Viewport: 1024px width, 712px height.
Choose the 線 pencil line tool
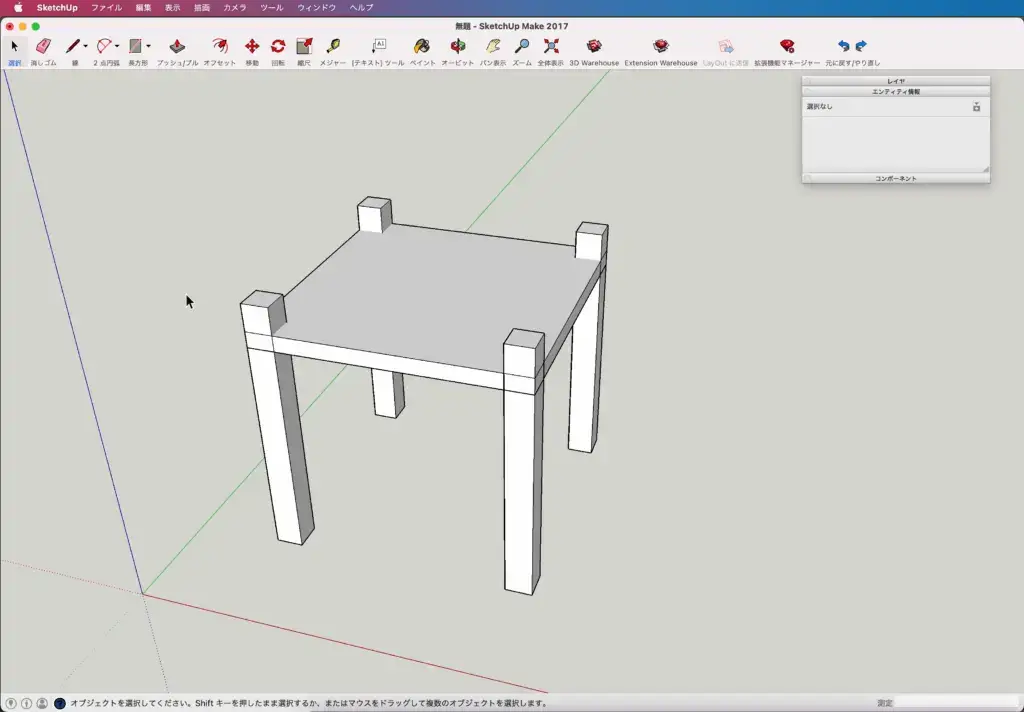(72, 47)
